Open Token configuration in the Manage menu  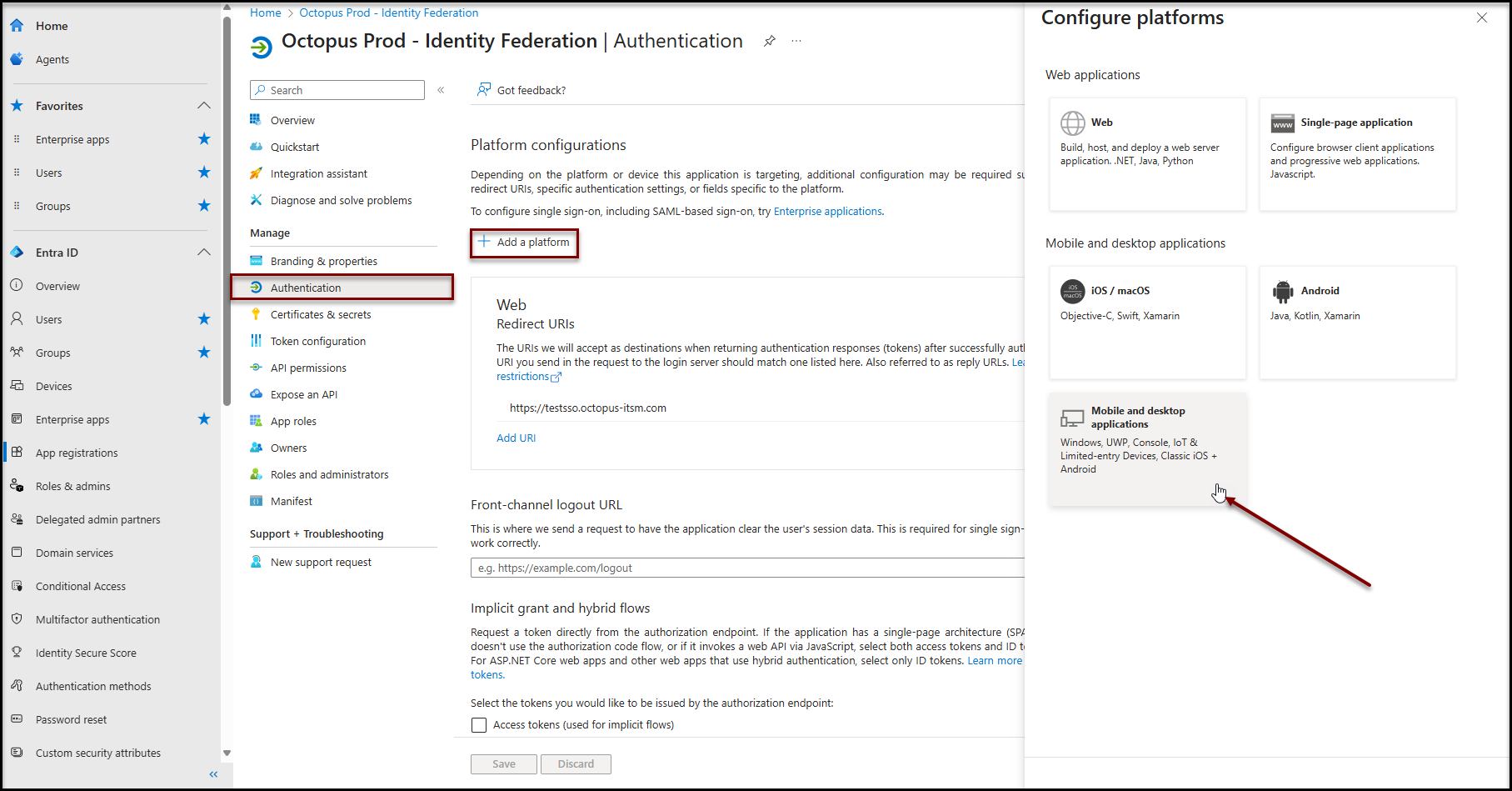(317, 341)
